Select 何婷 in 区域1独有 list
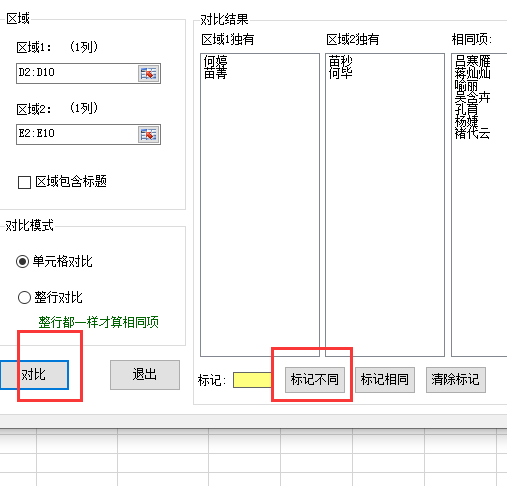 pos(216,61)
